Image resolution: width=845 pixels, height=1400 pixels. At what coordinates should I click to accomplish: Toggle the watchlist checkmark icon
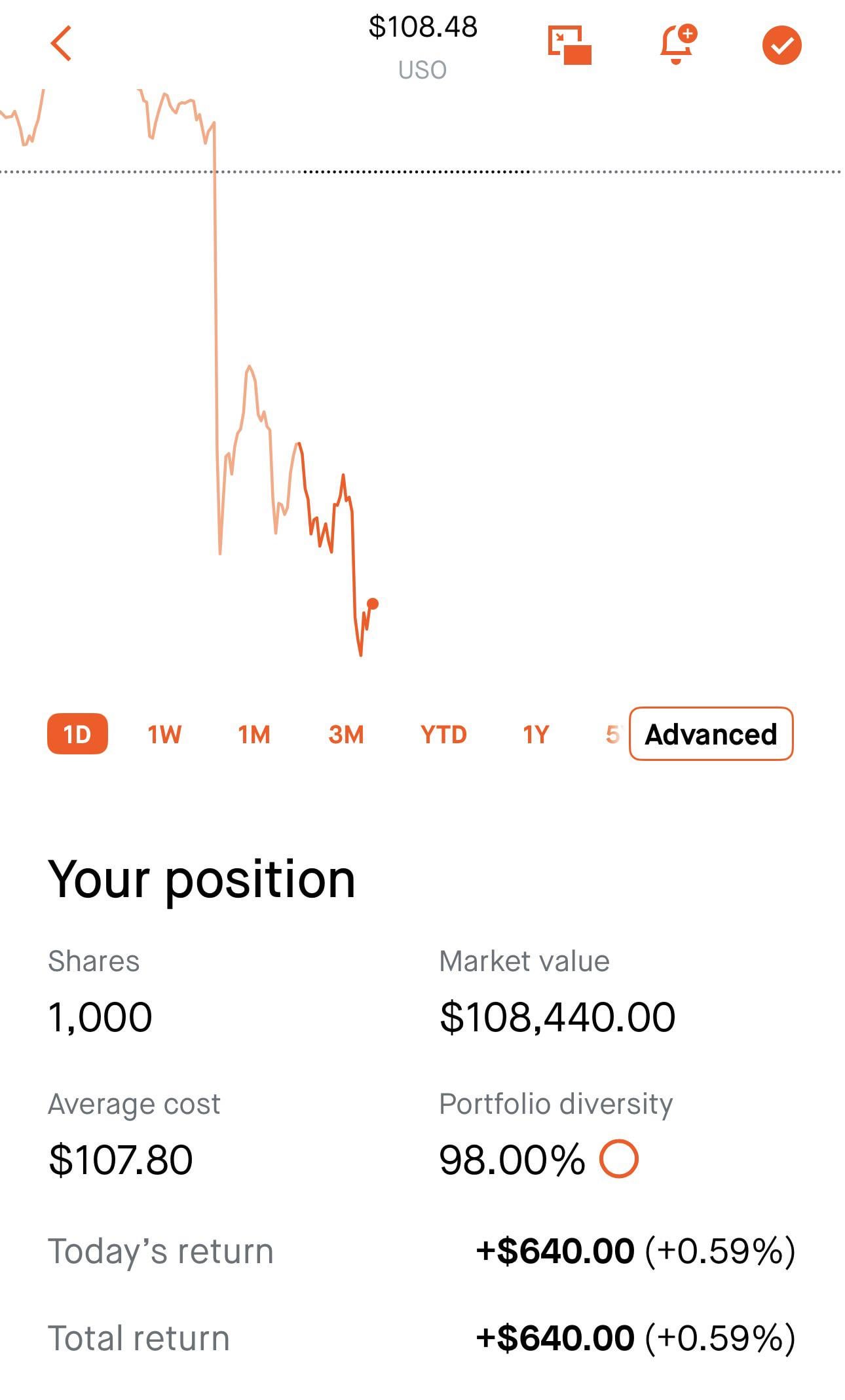pyautogui.click(x=781, y=45)
